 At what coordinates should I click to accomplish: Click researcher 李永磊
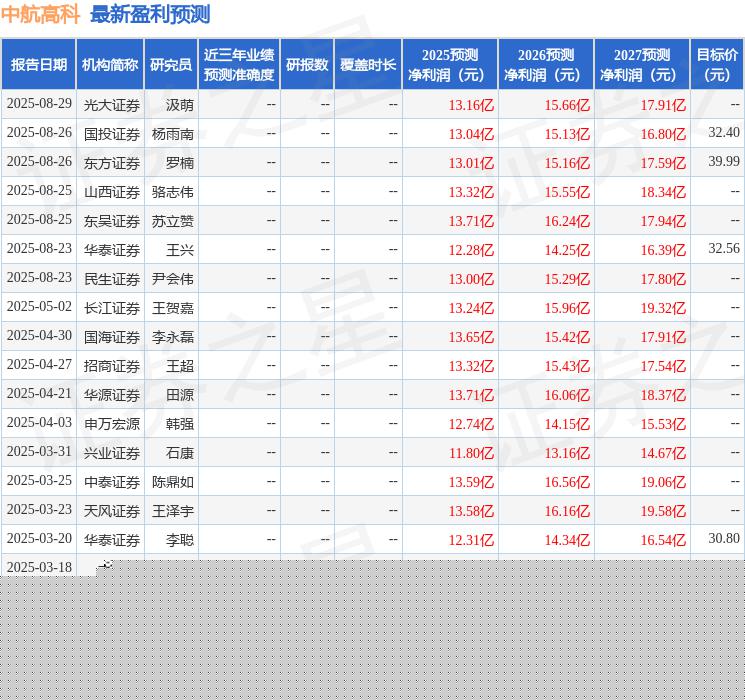173,337
